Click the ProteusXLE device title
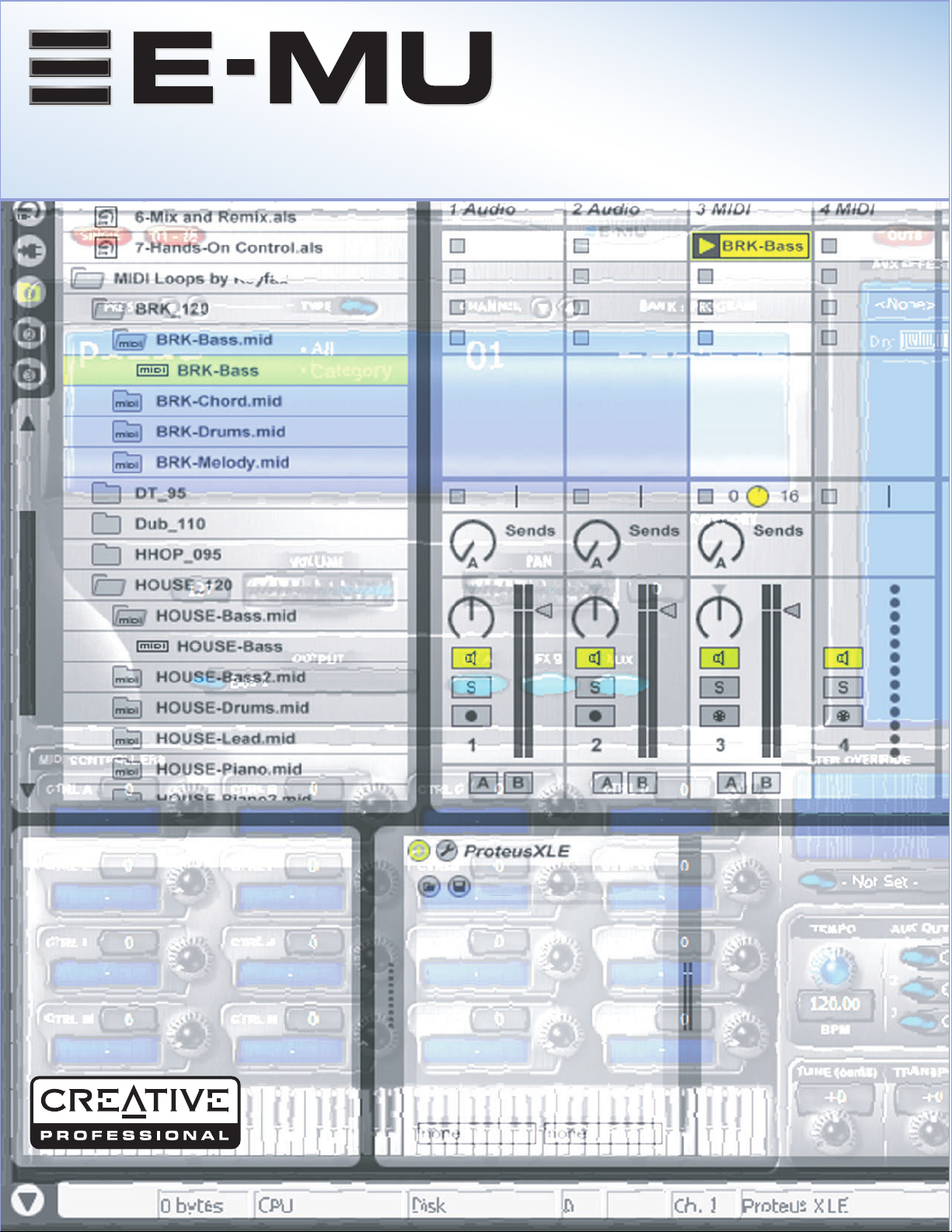This screenshot has width=952, height=1232. coord(517,851)
